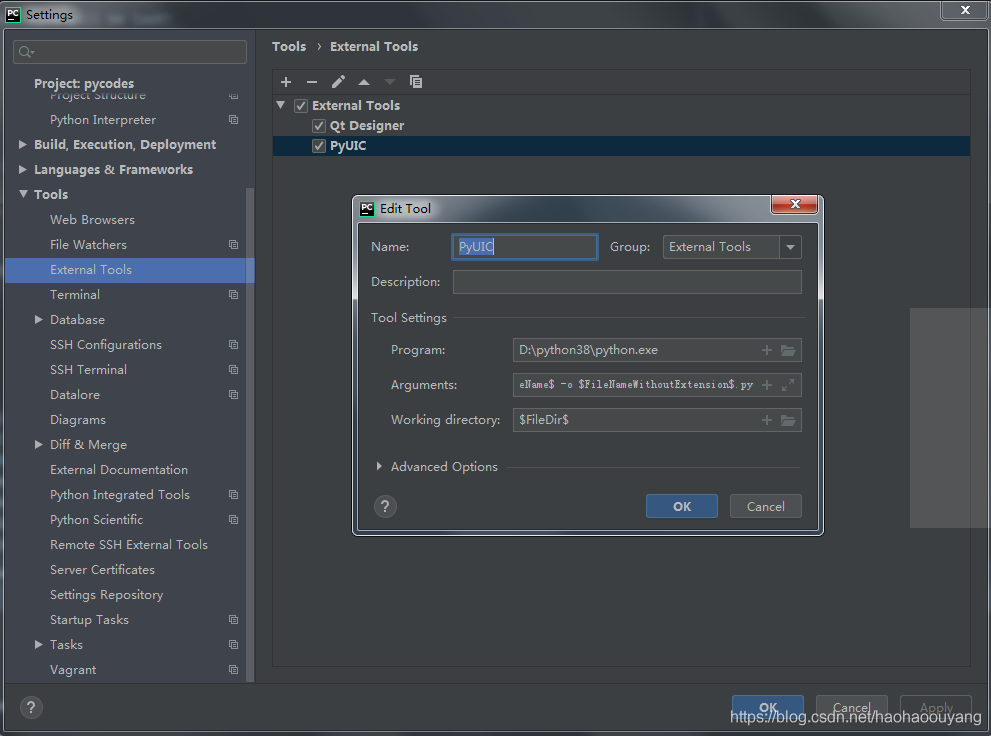Expand the Database settings node
This screenshot has height=736, width=991.
(39, 320)
